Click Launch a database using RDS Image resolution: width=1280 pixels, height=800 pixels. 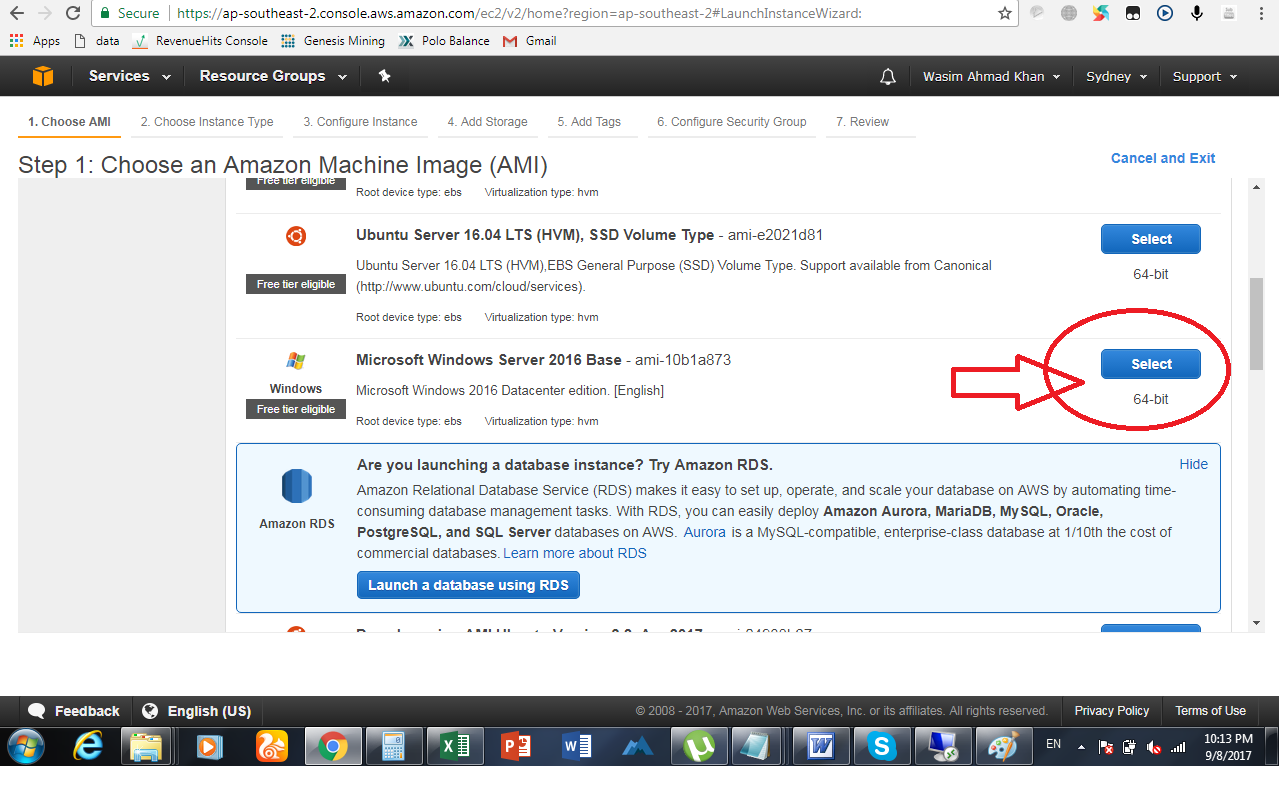[468, 585]
